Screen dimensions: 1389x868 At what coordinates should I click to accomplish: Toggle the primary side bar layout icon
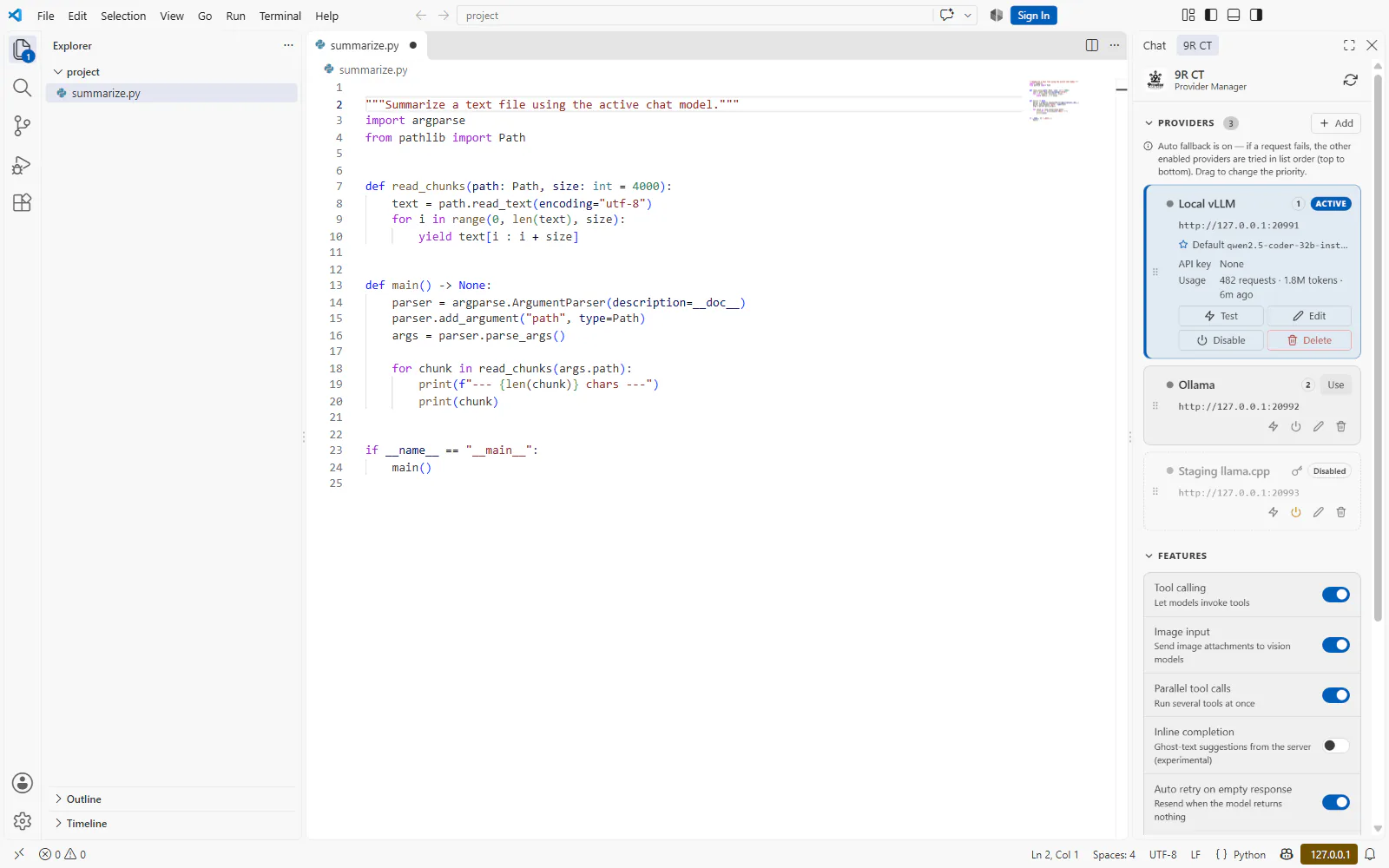[1211, 15]
